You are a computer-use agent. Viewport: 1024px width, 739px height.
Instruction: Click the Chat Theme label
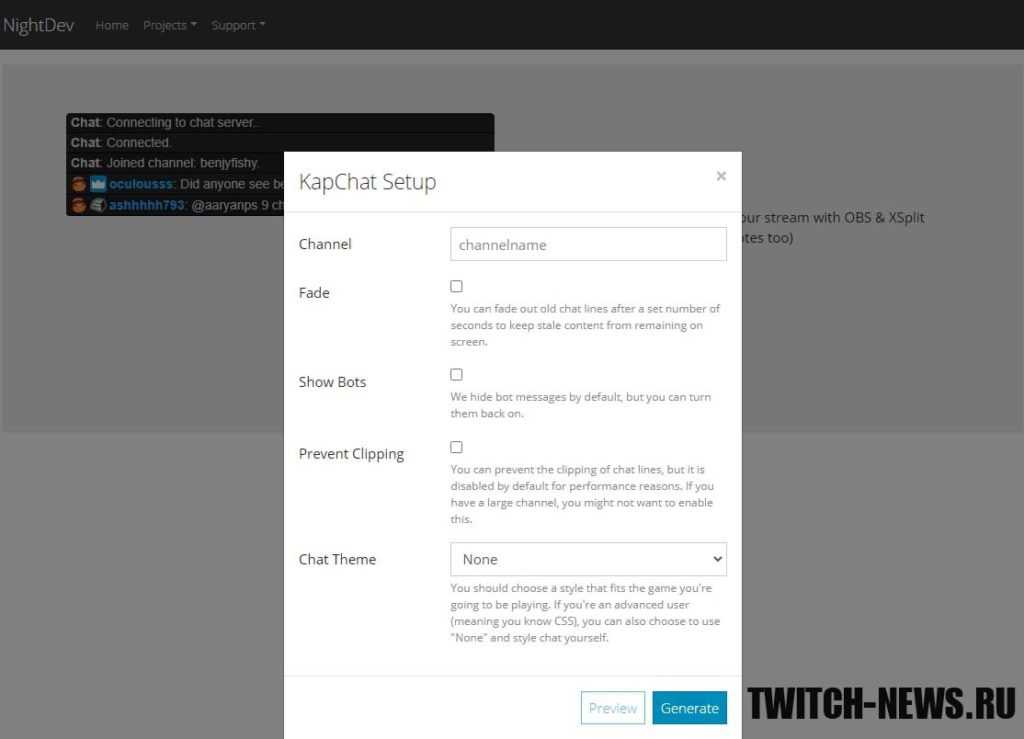[337, 559]
